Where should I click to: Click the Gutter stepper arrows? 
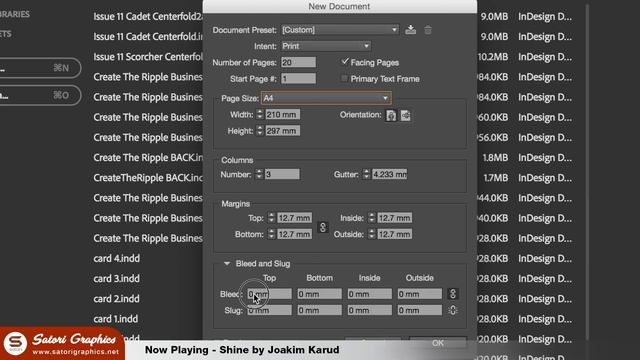(367, 174)
